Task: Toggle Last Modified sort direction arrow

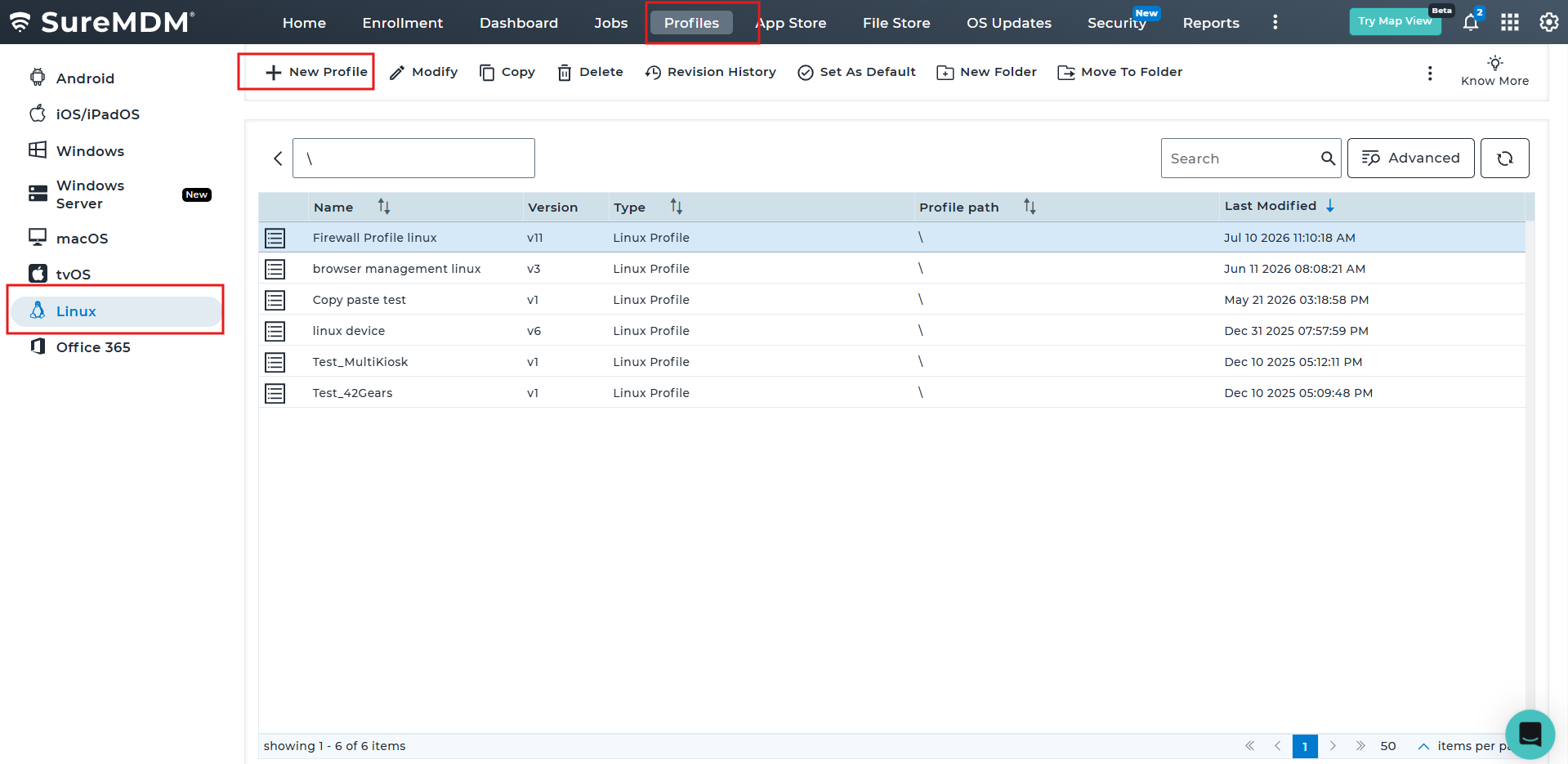Action: 1330,206
